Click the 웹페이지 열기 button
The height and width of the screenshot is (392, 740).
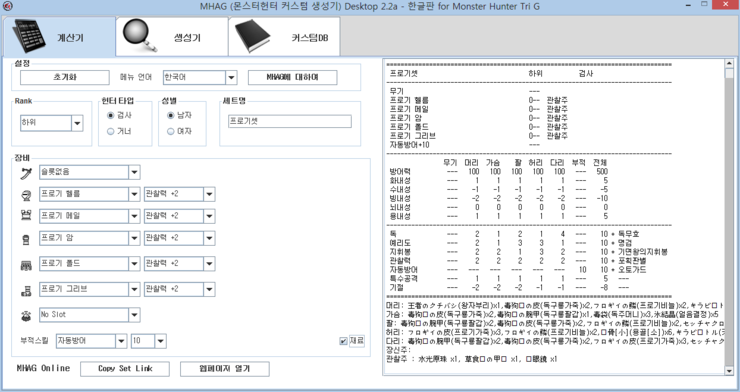click(225, 369)
